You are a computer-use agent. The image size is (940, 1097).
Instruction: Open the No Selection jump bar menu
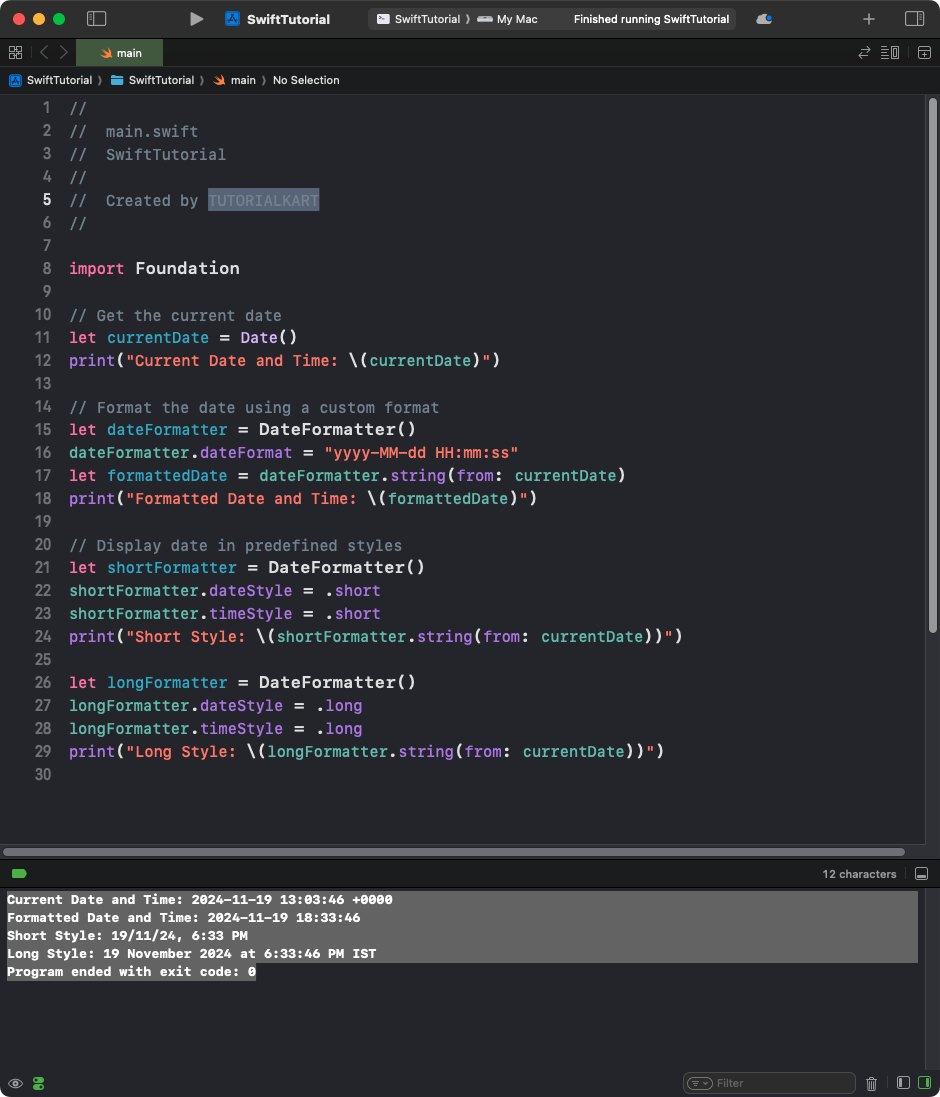pos(306,80)
